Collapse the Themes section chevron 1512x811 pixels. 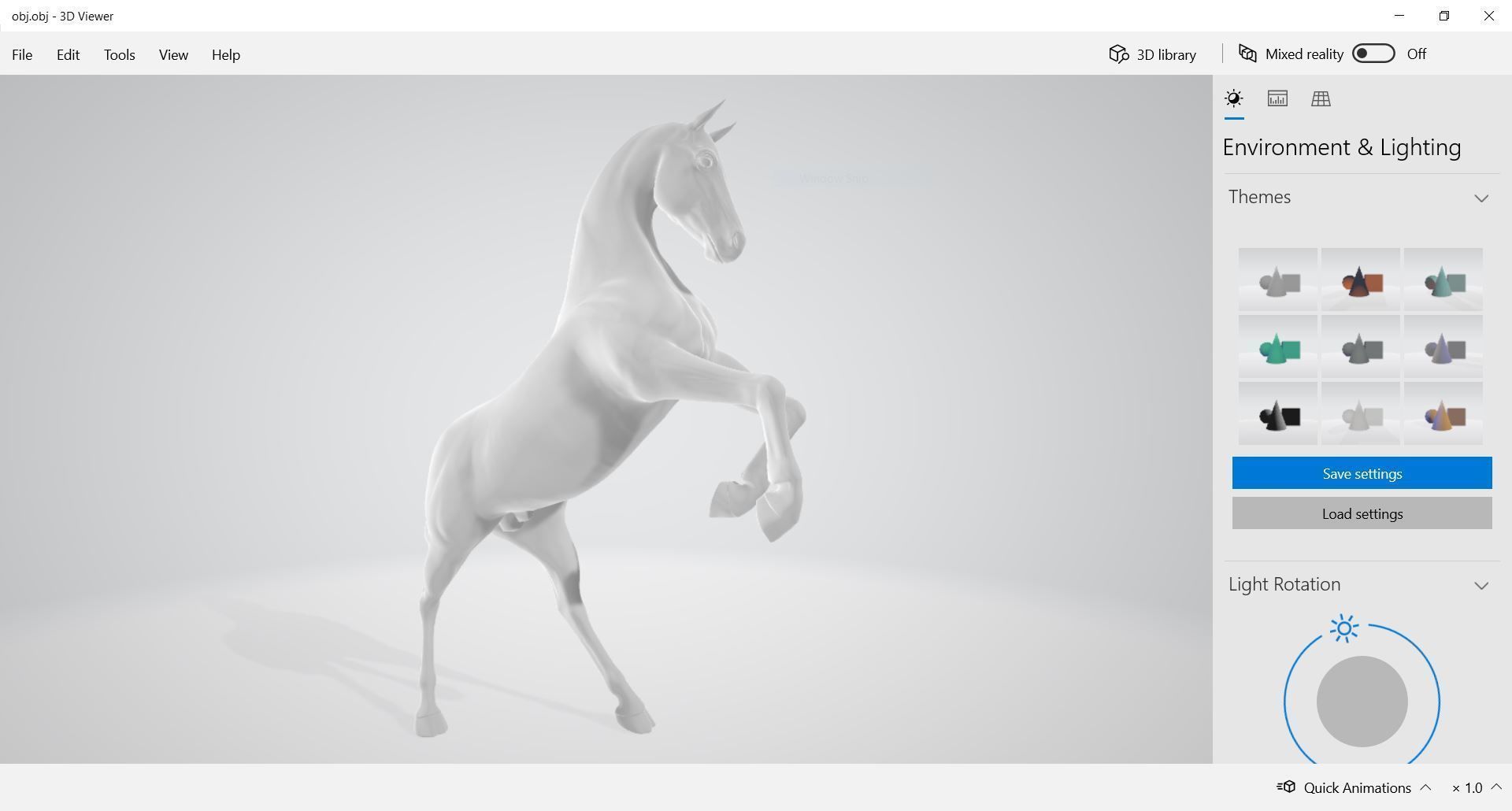click(1481, 198)
